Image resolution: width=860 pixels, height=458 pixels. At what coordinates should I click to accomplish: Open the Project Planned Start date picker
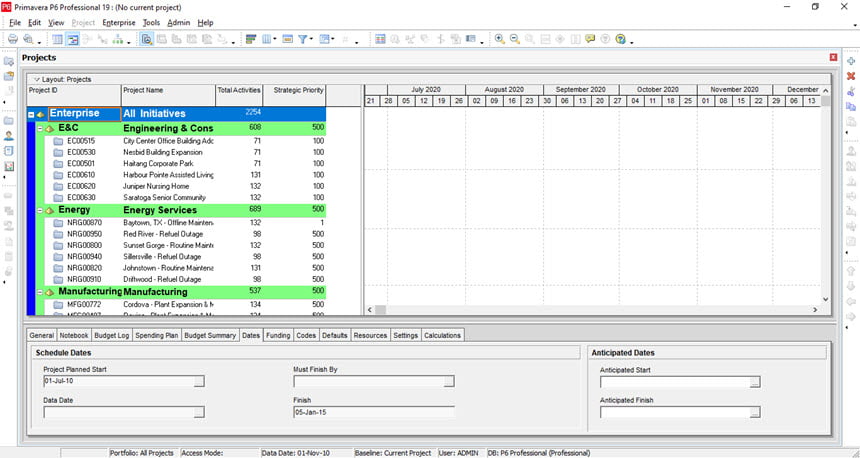(x=199, y=381)
